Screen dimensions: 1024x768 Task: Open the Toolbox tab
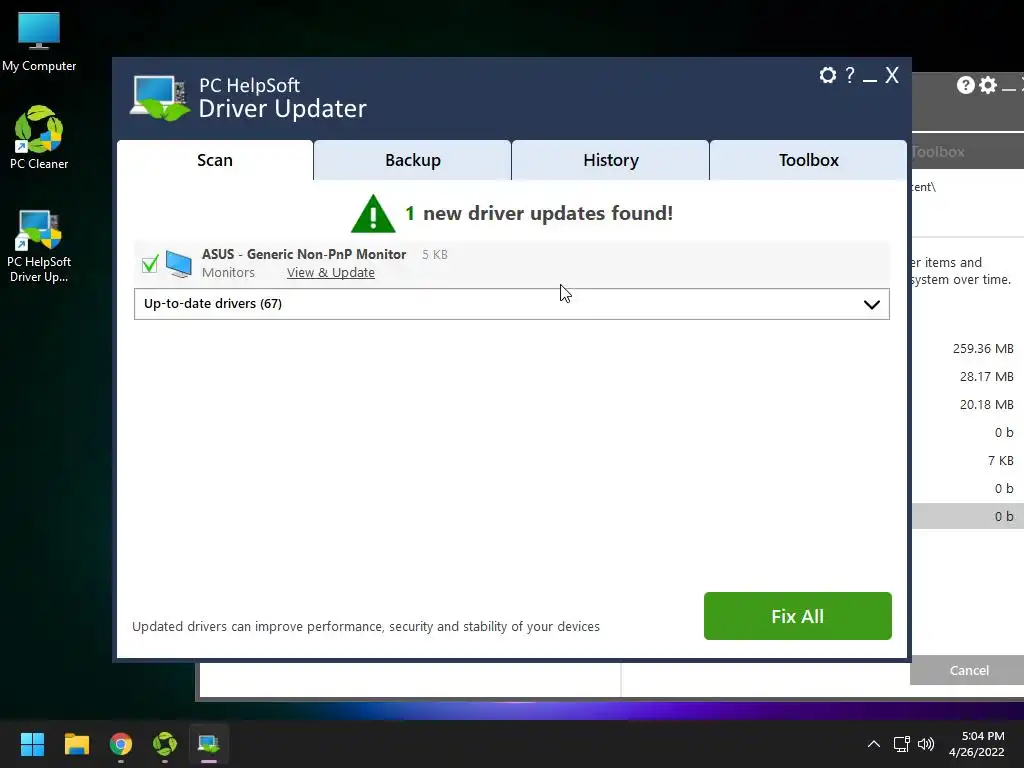point(808,160)
